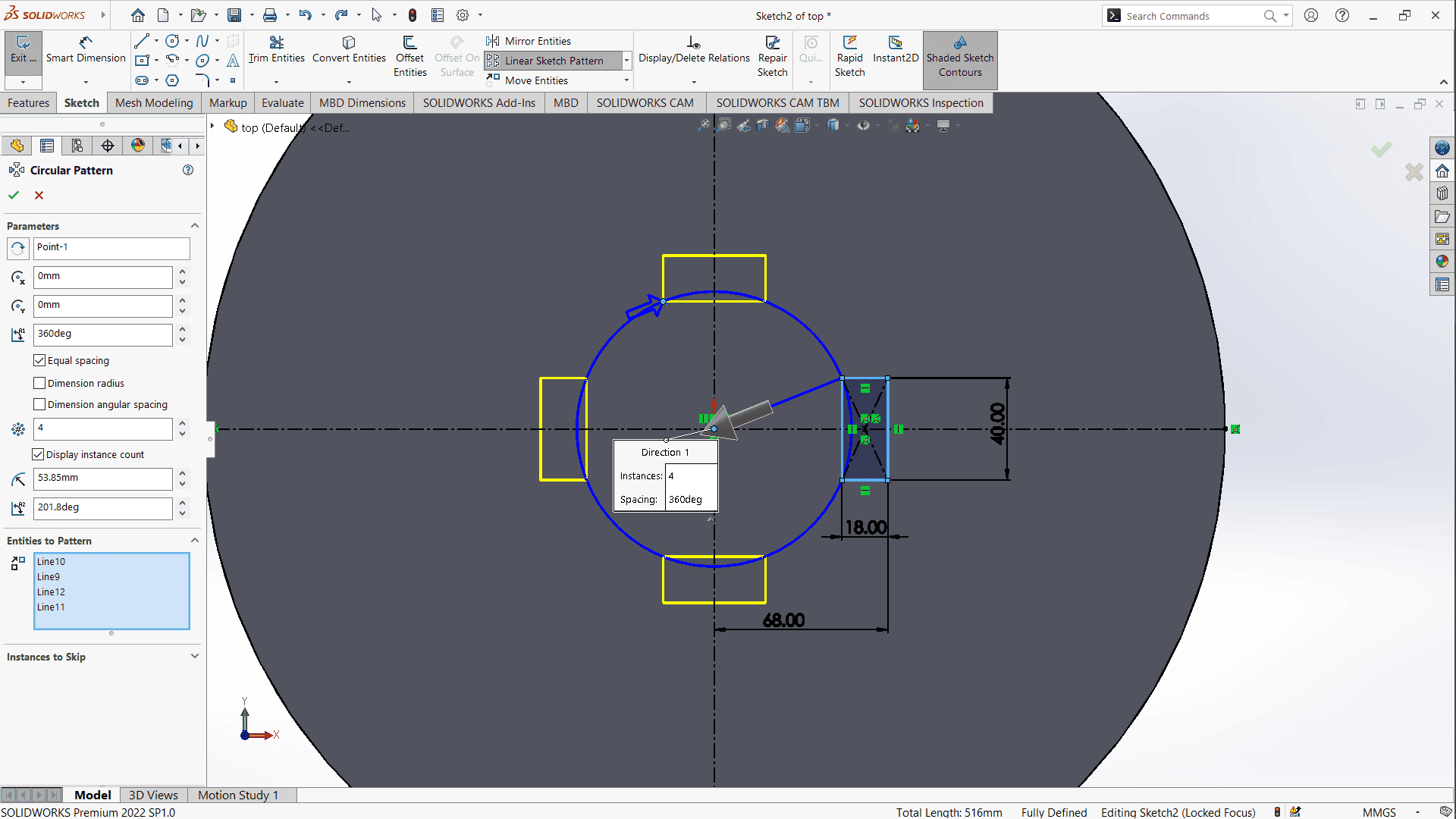Decrease the 53.85mm radius spinner
Screen dimensions: 1456x819
(x=183, y=485)
